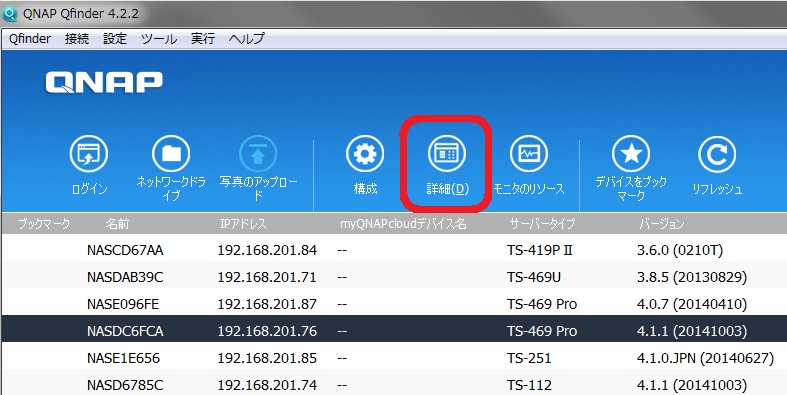Screen dimensions: 787x395
Task: Open the 詳細(D) details icon
Action: click(447, 155)
